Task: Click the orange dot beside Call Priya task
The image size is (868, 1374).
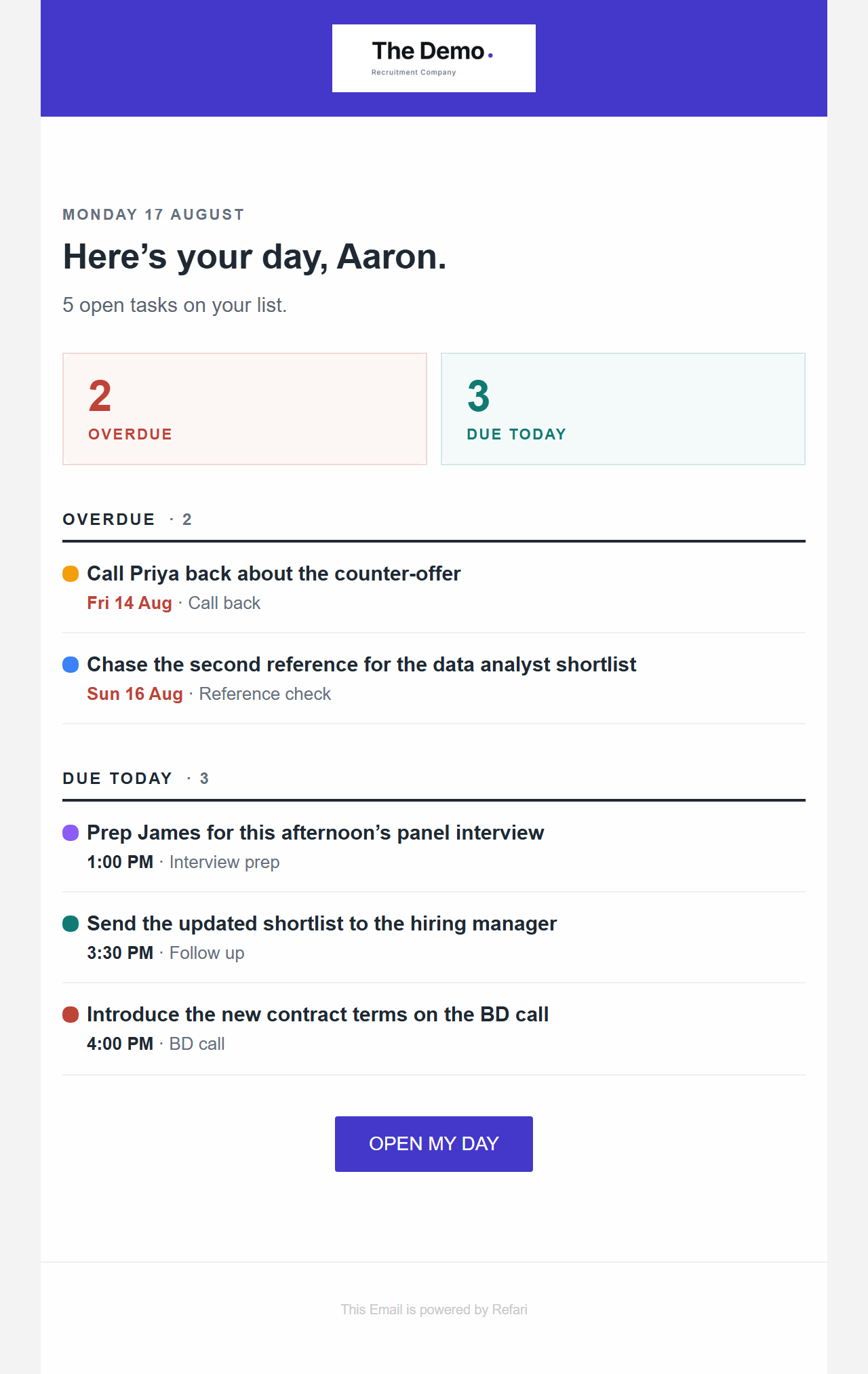Action: [71, 574]
